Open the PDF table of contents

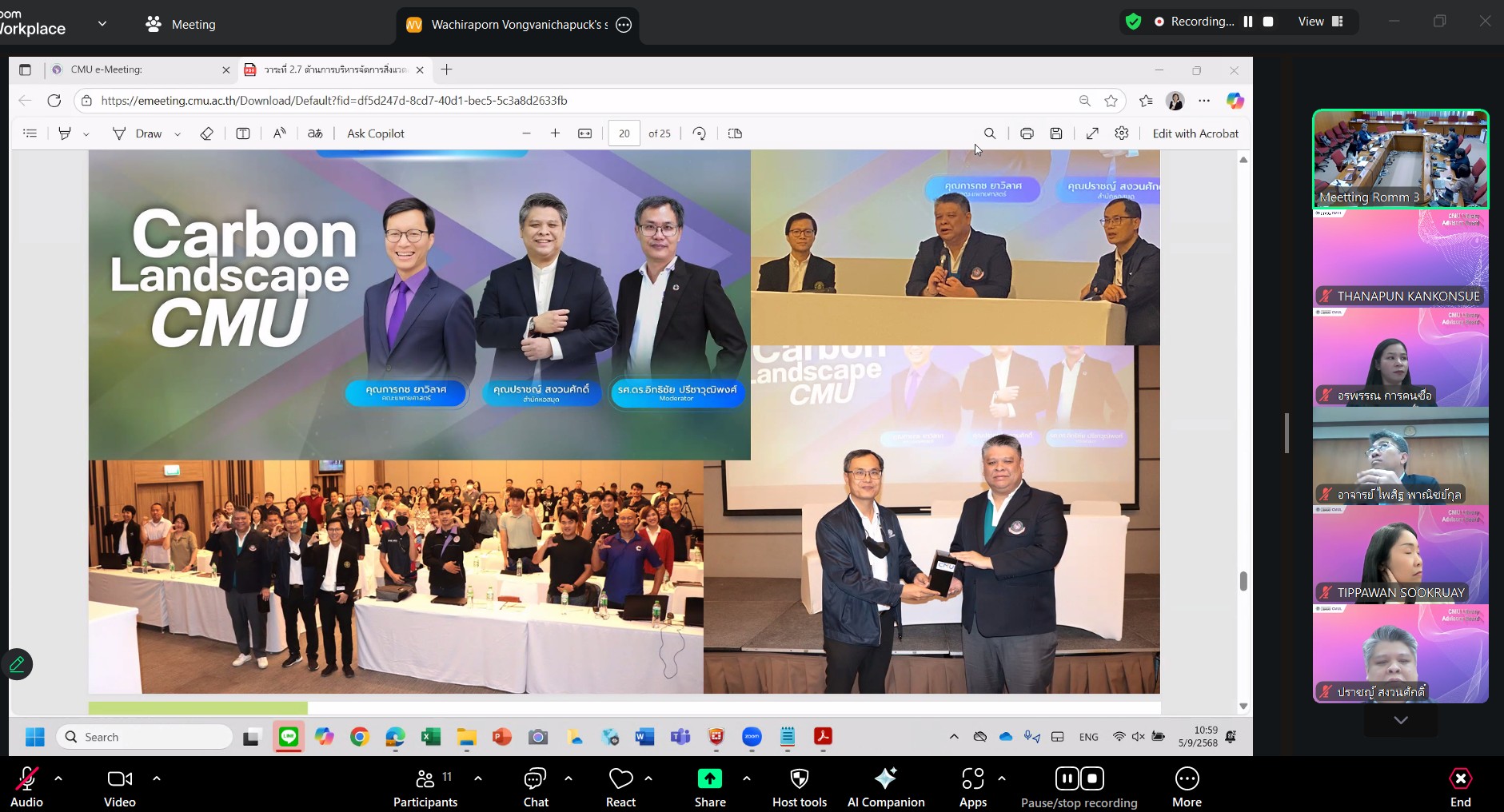[x=30, y=133]
